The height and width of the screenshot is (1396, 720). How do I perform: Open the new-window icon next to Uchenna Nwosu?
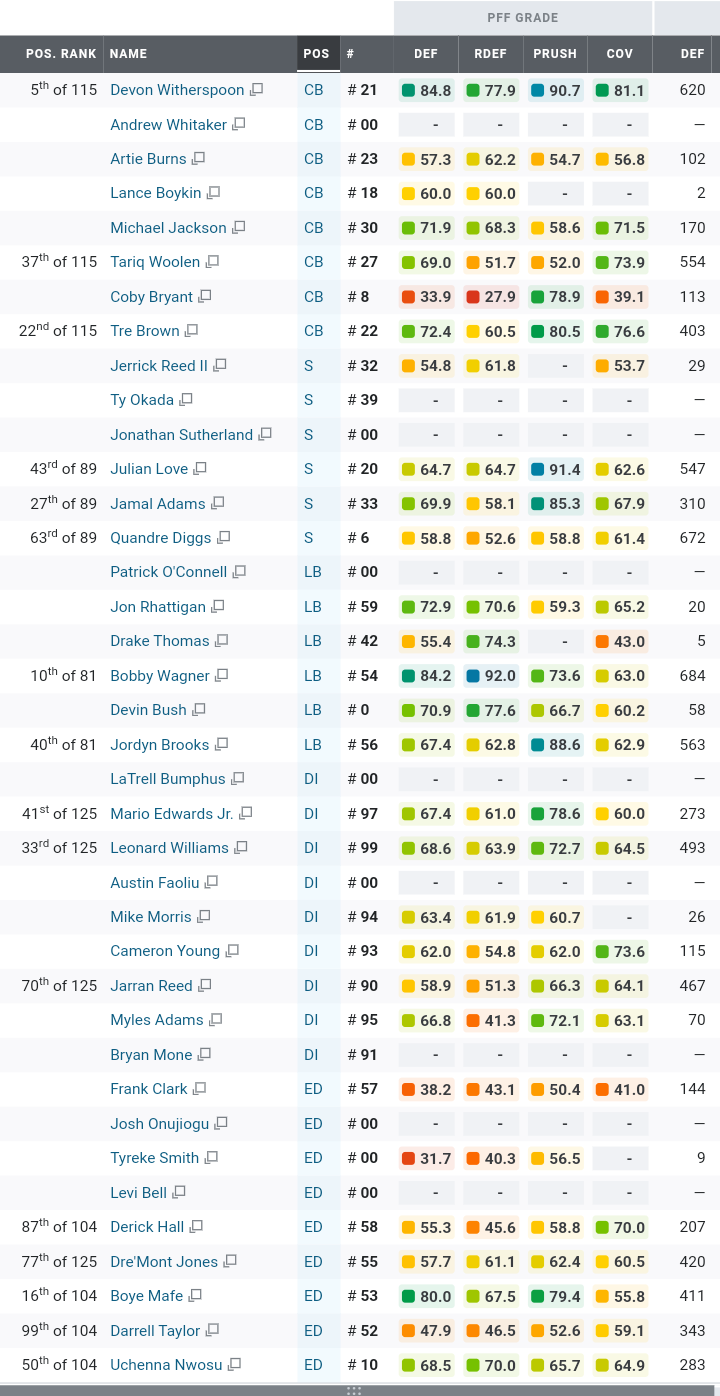[x=235, y=1365]
